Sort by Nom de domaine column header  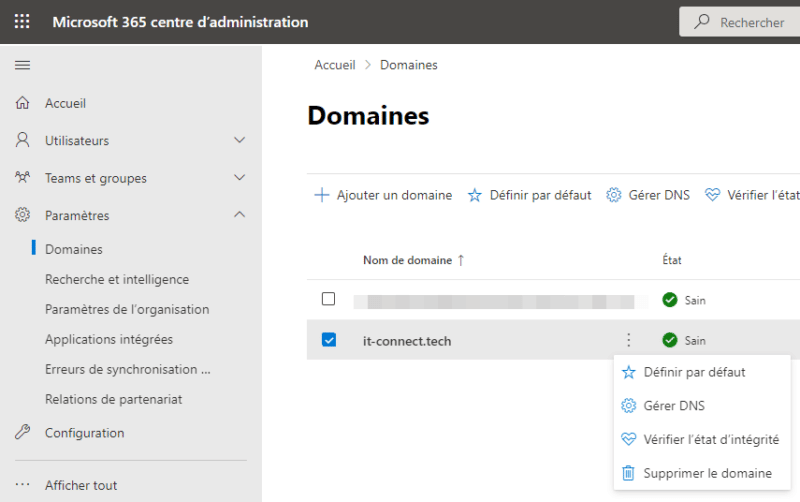[x=408, y=260]
